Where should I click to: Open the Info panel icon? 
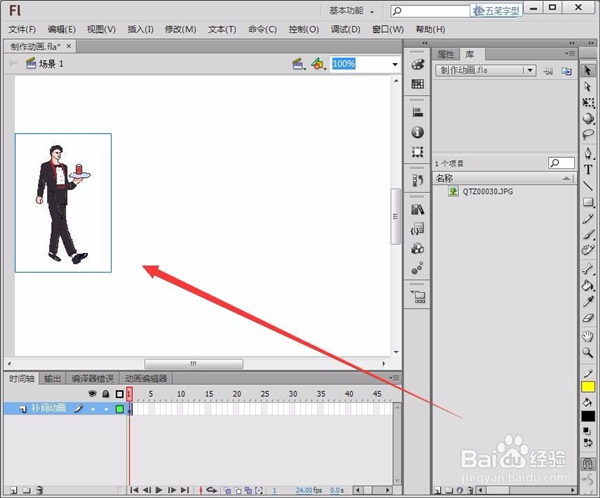pos(417,132)
